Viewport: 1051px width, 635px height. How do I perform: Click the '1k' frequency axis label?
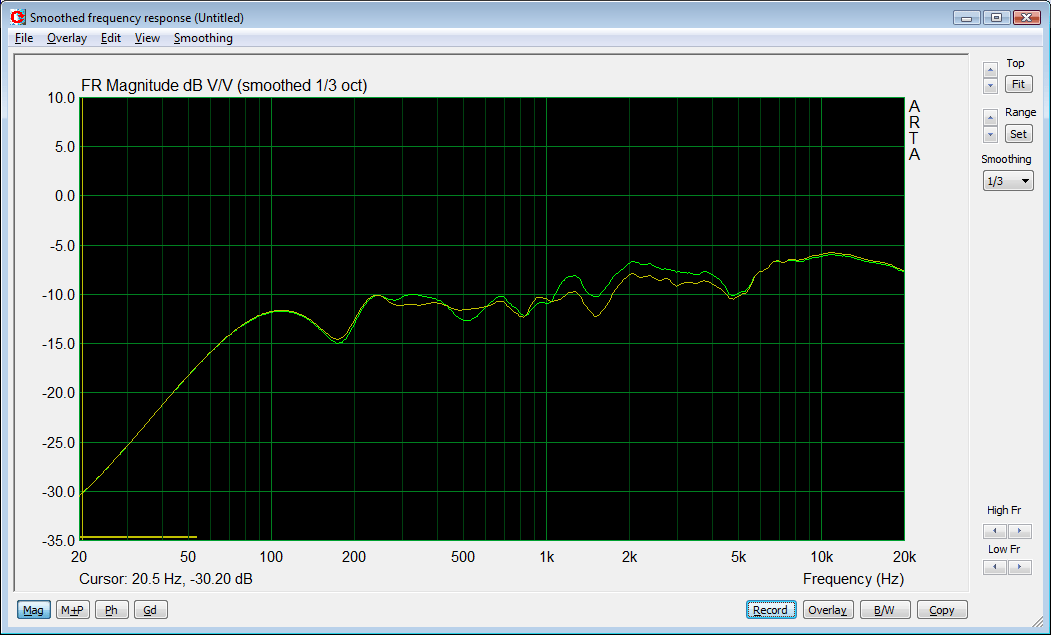tap(546, 557)
